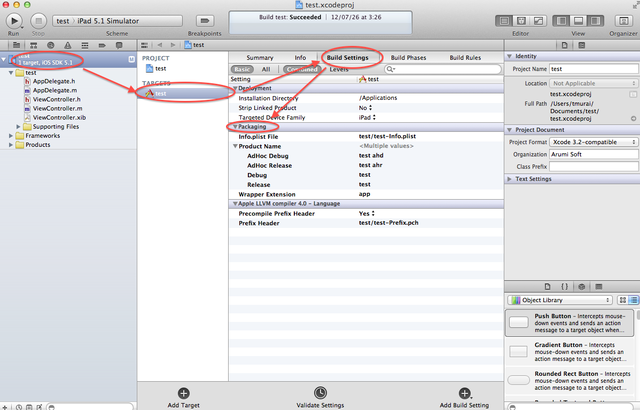Expand the Frameworks folder
The image size is (640, 410).
11,135
